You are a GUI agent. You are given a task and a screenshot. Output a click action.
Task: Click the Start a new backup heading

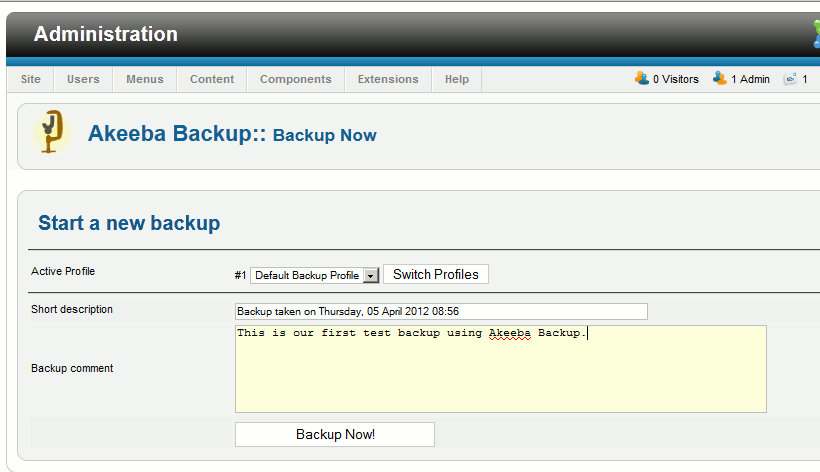(x=129, y=223)
